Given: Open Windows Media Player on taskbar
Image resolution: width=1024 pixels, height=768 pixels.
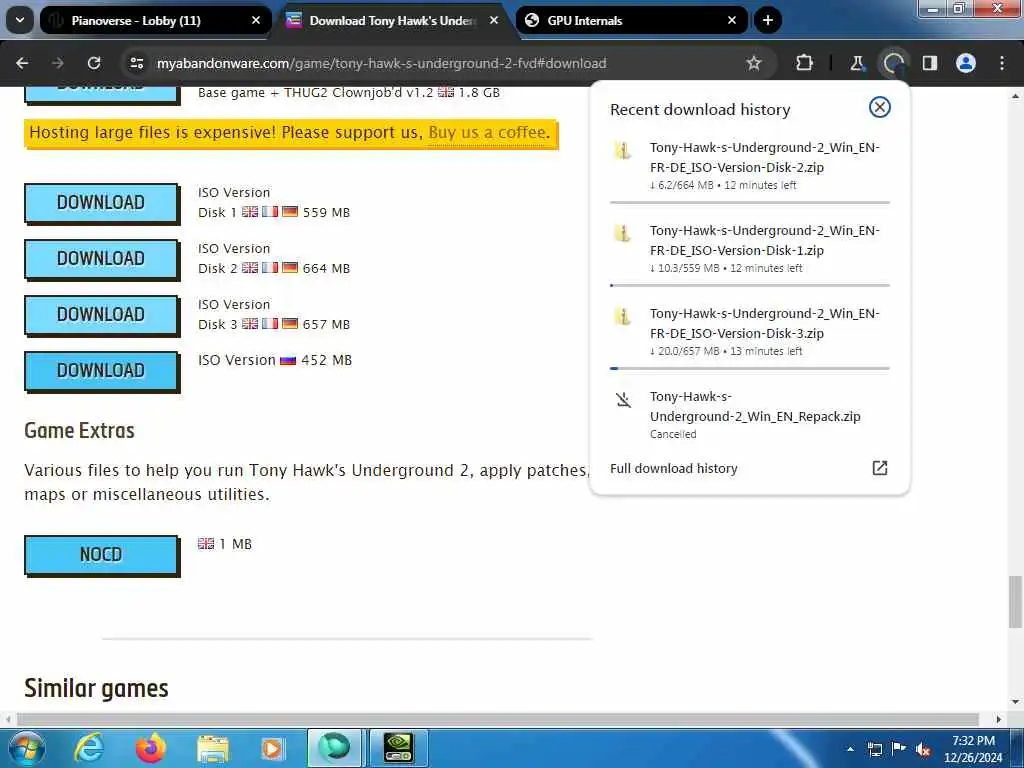Looking at the screenshot, I should [x=272, y=748].
